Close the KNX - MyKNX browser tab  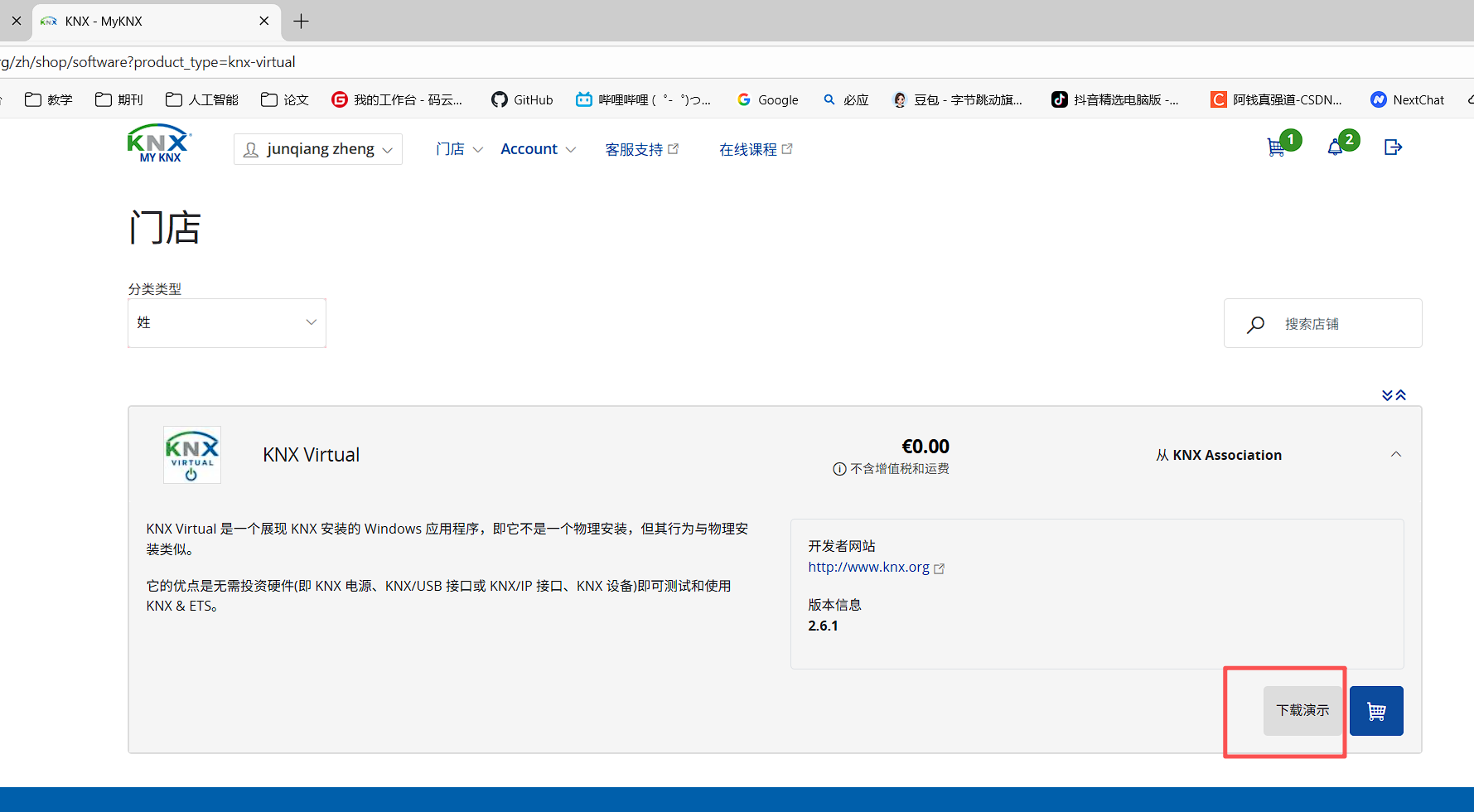(x=264, y=21)
